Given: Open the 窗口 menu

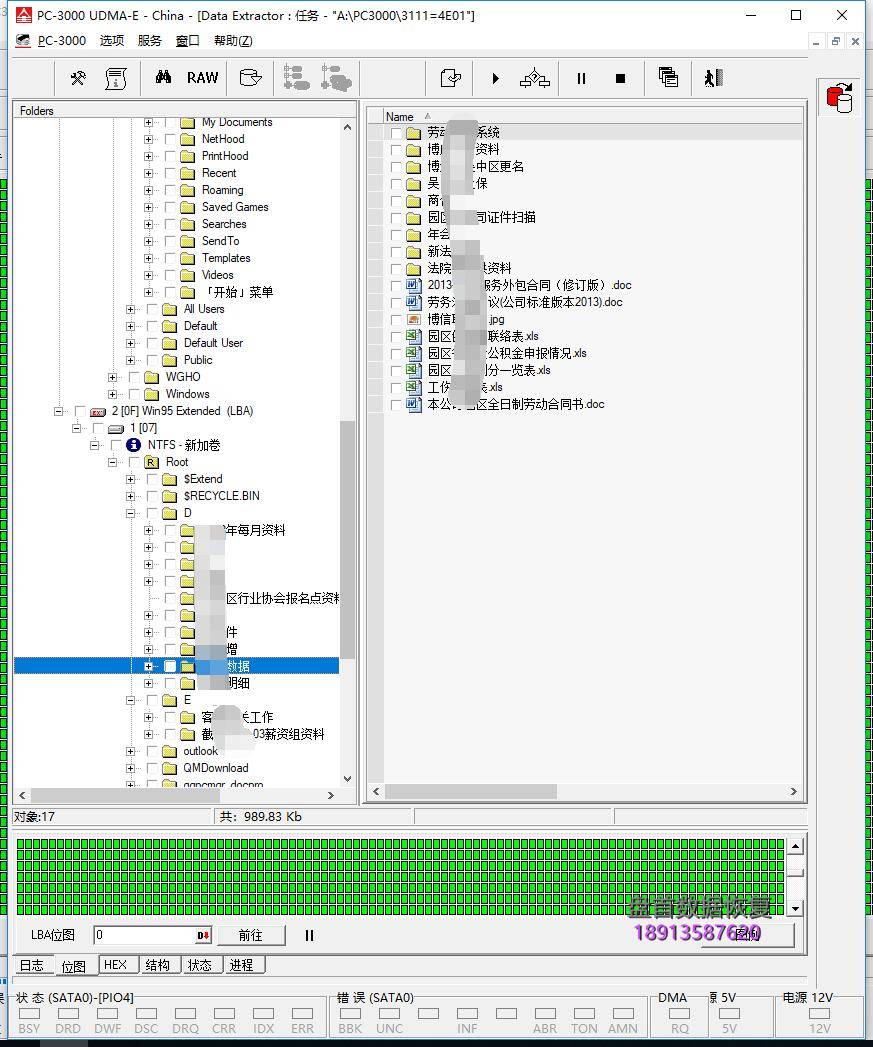Looking at the screenshot, I should click(188, 41).
